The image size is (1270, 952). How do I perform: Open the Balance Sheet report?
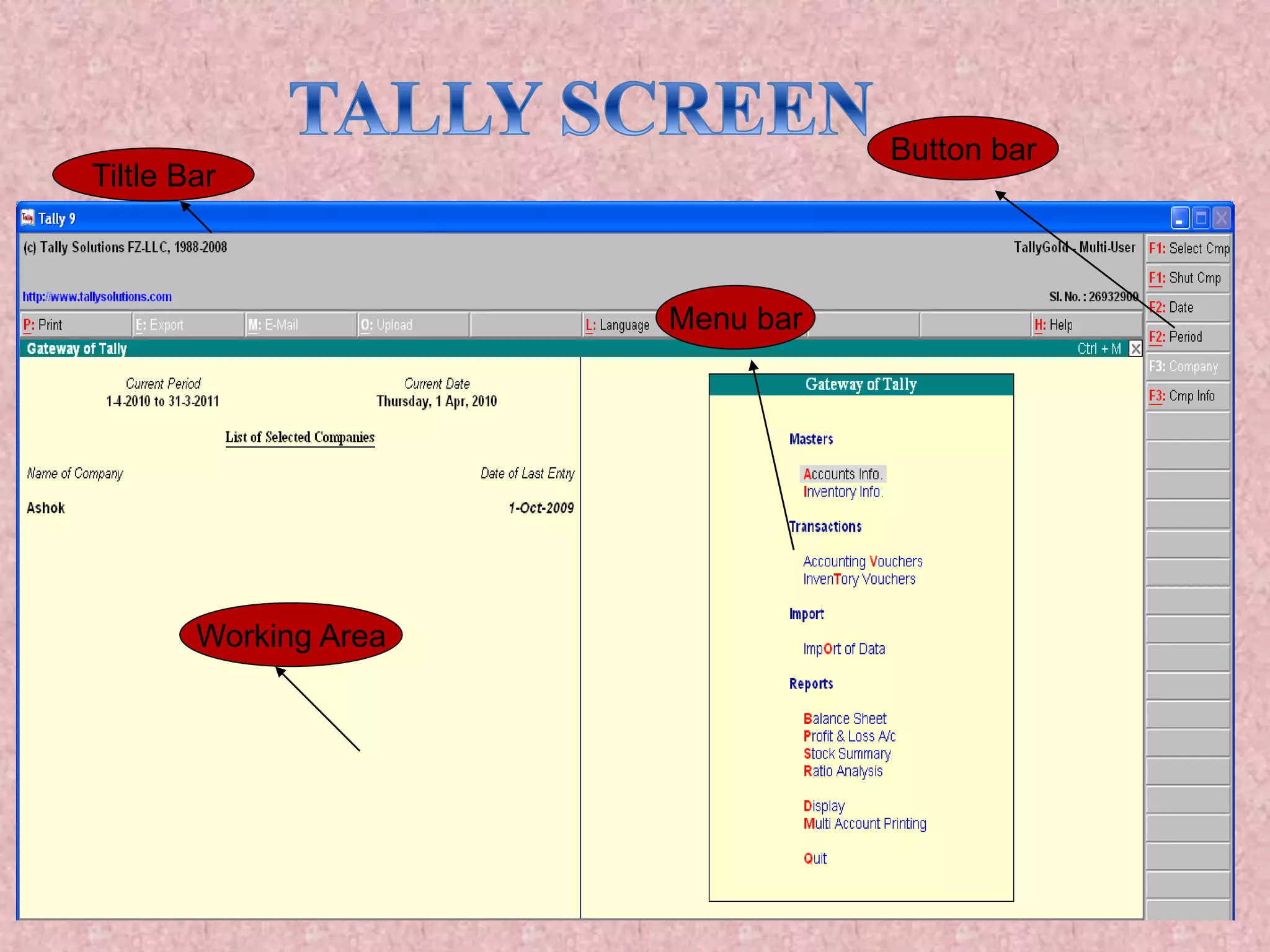pyautogui.click(x=845, y=719)
